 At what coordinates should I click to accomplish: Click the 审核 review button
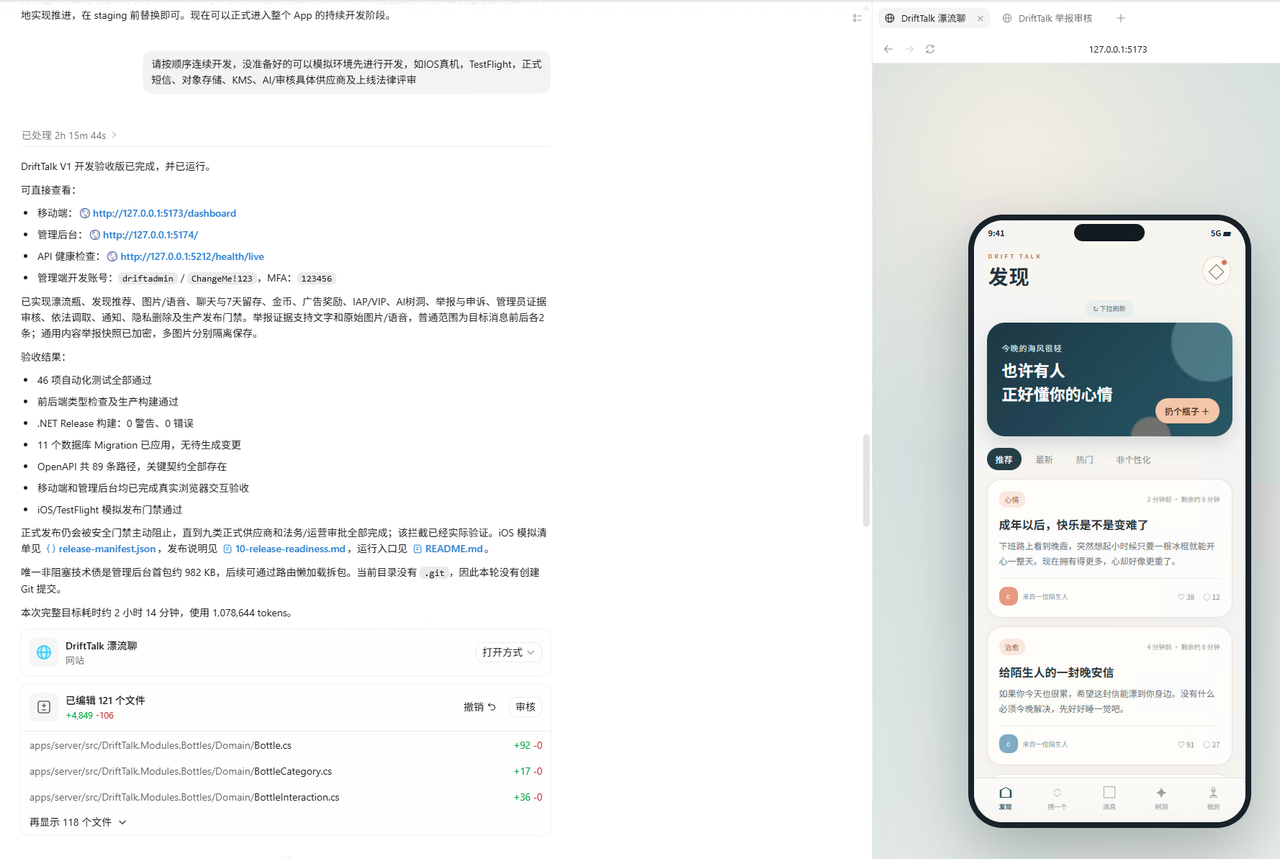point(525,707)
